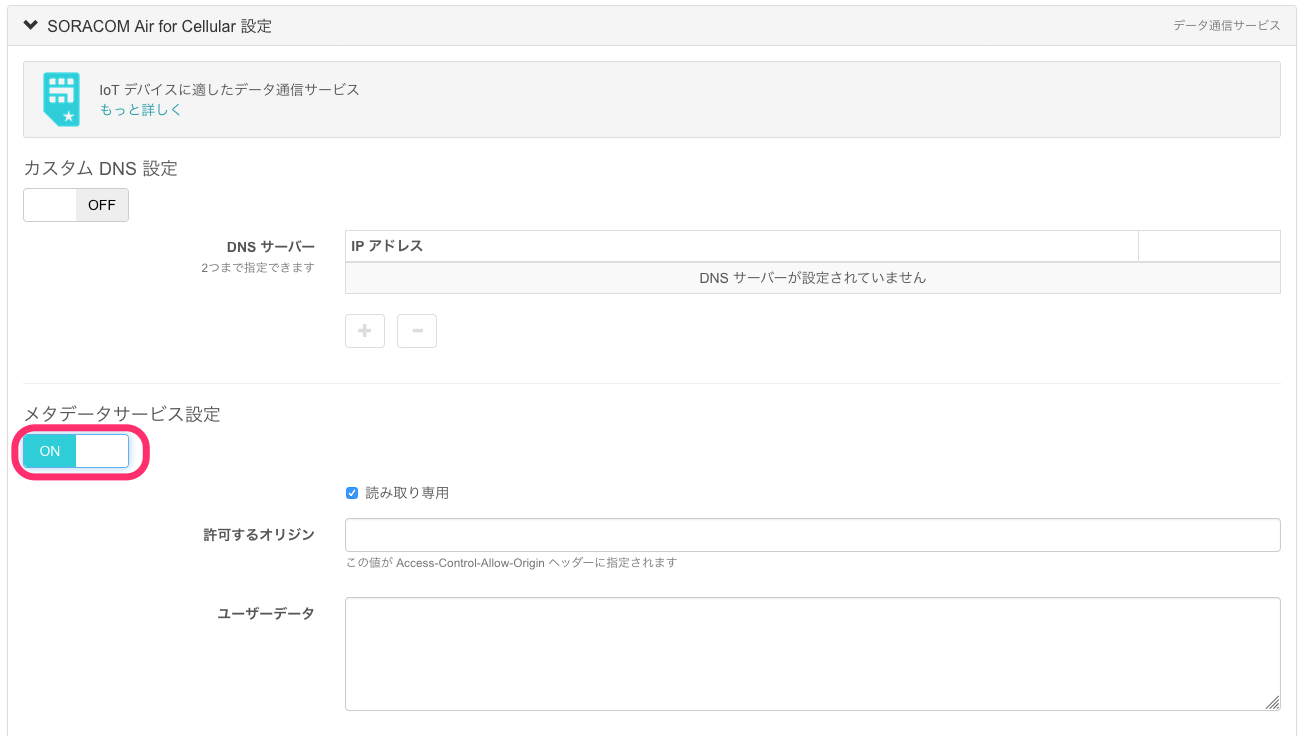Focus the 許可するオリジン input field

[x=812, y=534]
